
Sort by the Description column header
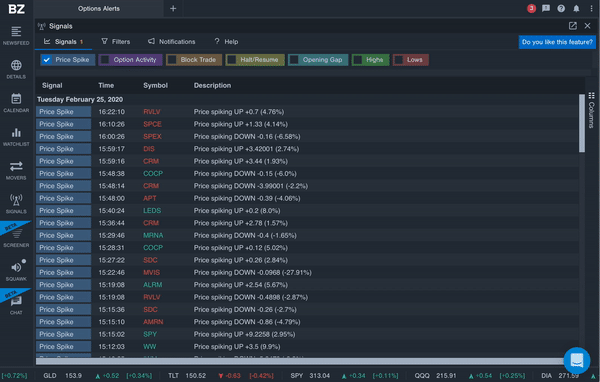point(212,85)
